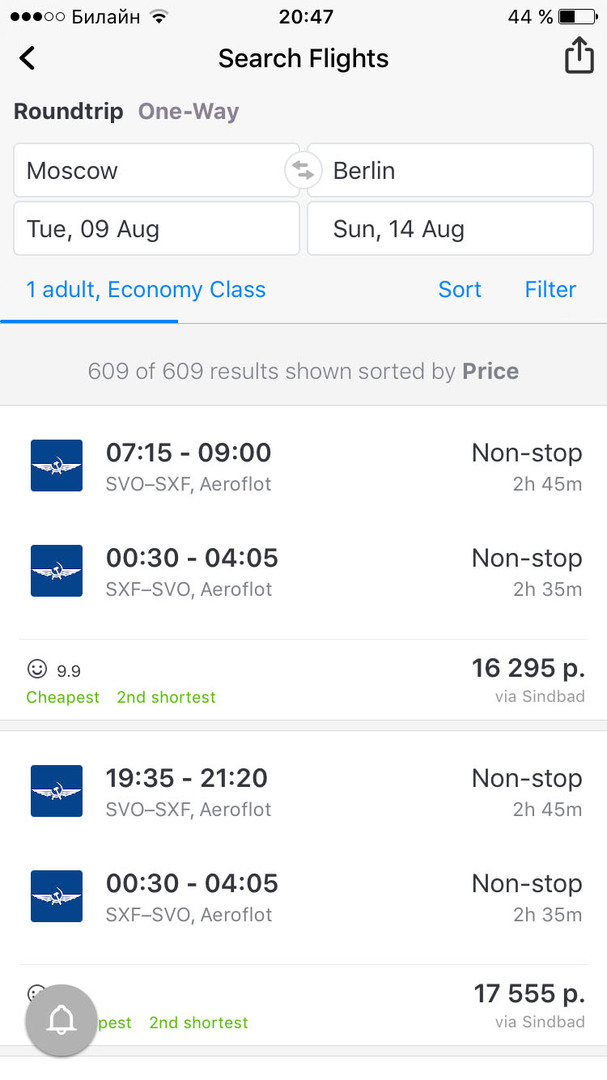
Task: Change 1 adult, Economy Class selection
Action: (x=146, y=289)
